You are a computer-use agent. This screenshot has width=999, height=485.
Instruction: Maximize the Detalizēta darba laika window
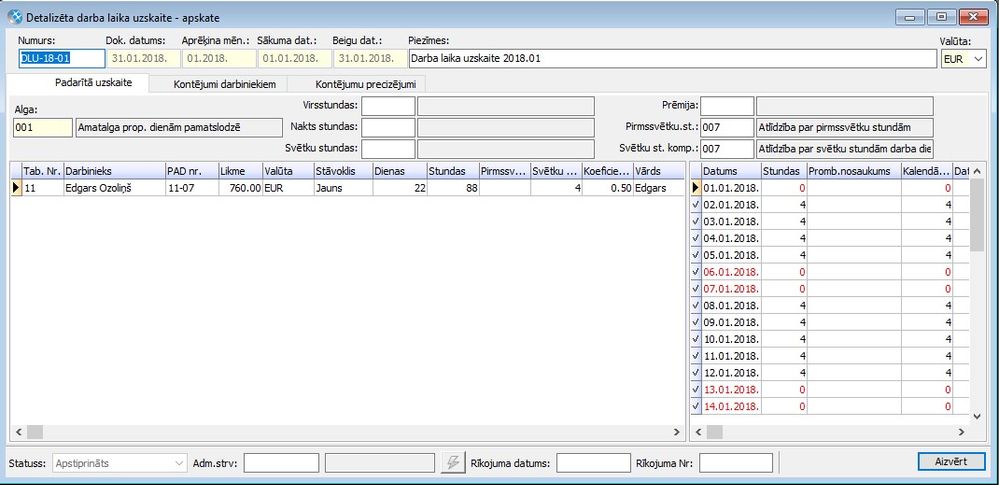(x=940, y=17)
